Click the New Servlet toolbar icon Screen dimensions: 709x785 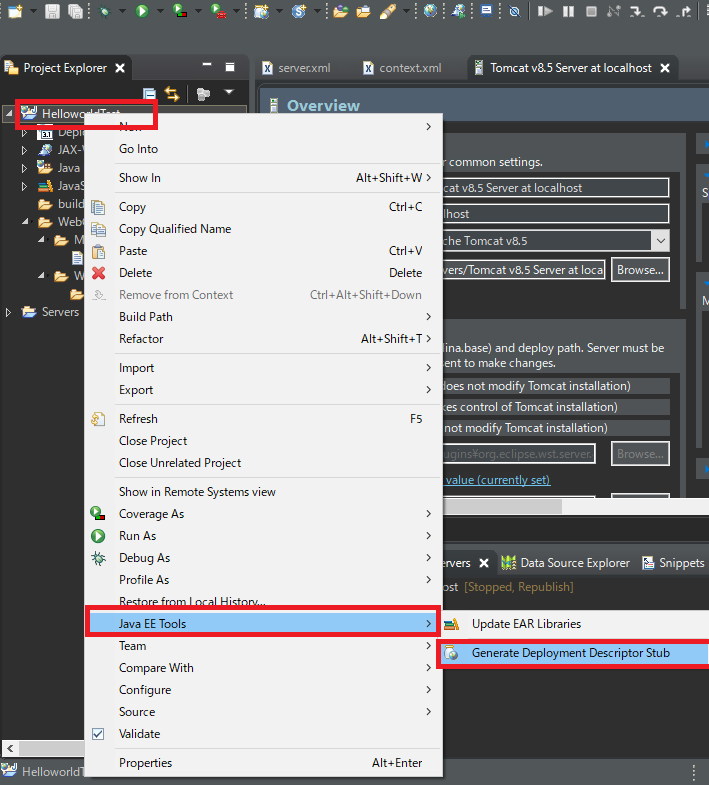tap(299, 11)
